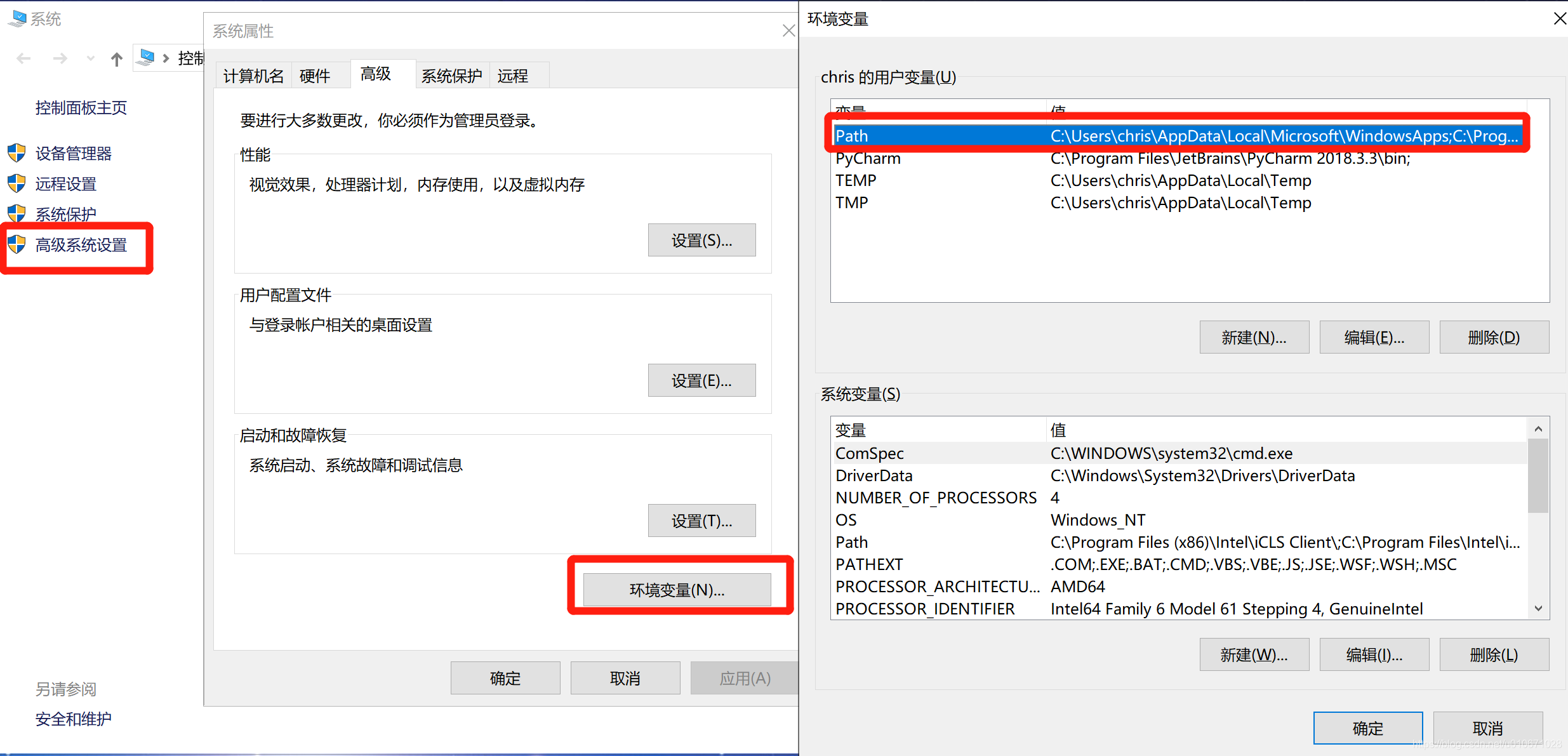
Task: Click the Remote Settings shield icon
Action: (17, 183)
